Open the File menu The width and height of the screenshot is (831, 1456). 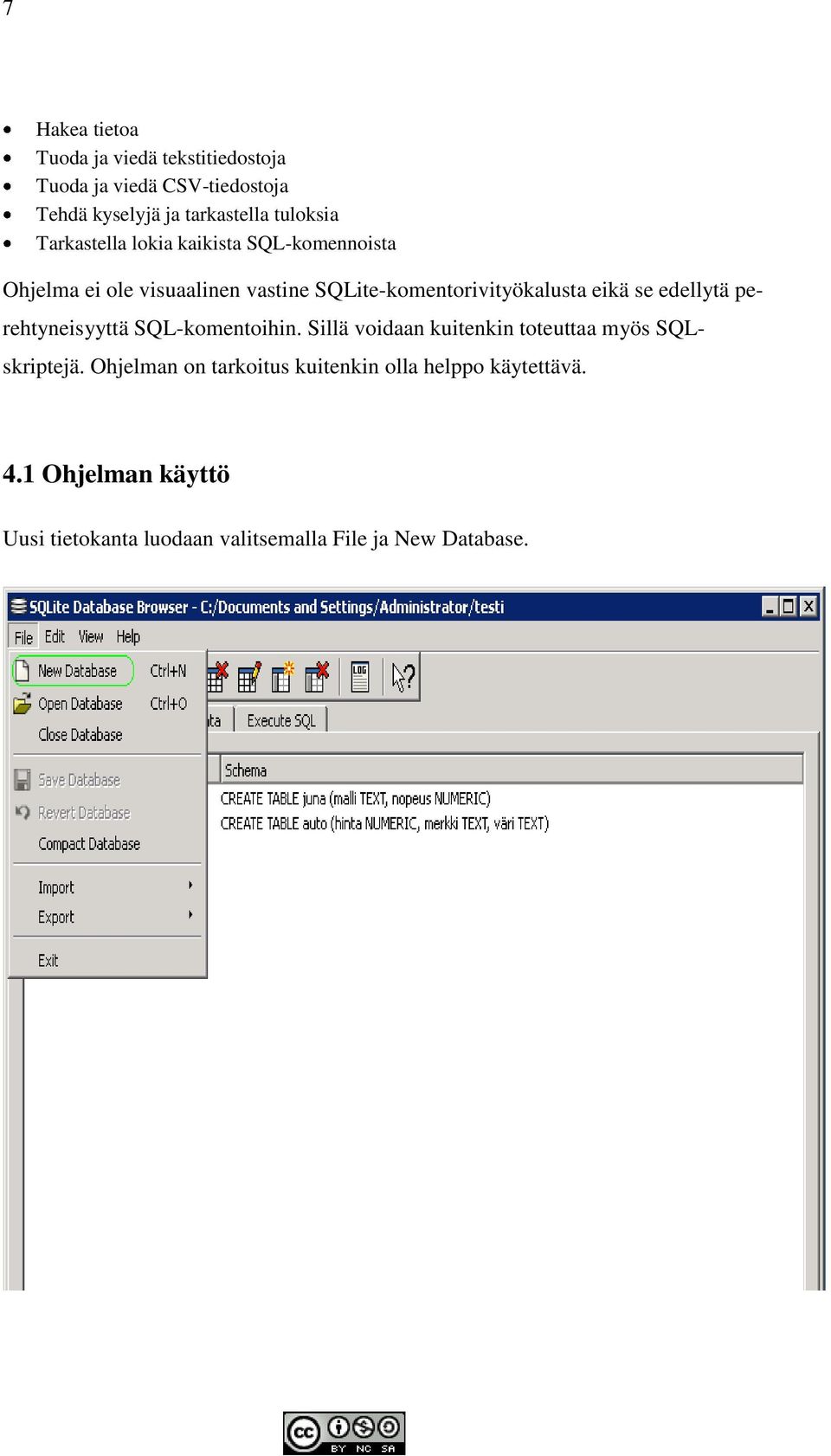[x=23, y=637]
